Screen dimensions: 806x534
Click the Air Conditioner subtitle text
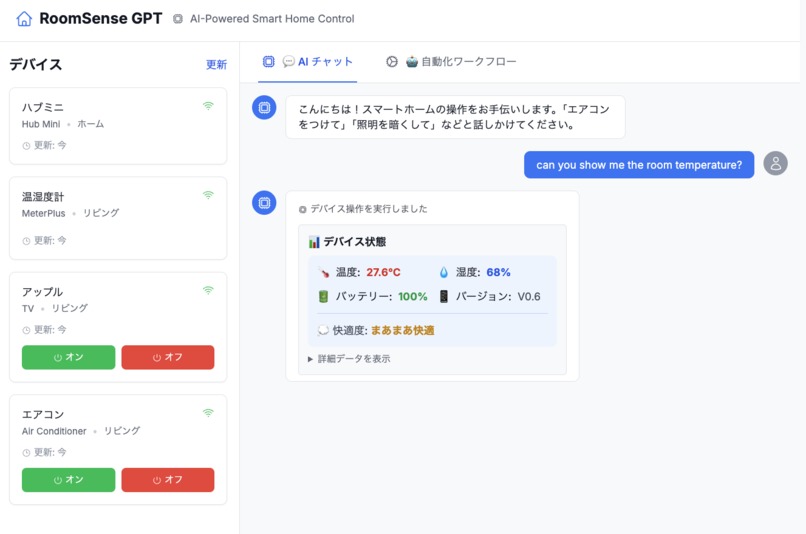(x=54, y=431)
